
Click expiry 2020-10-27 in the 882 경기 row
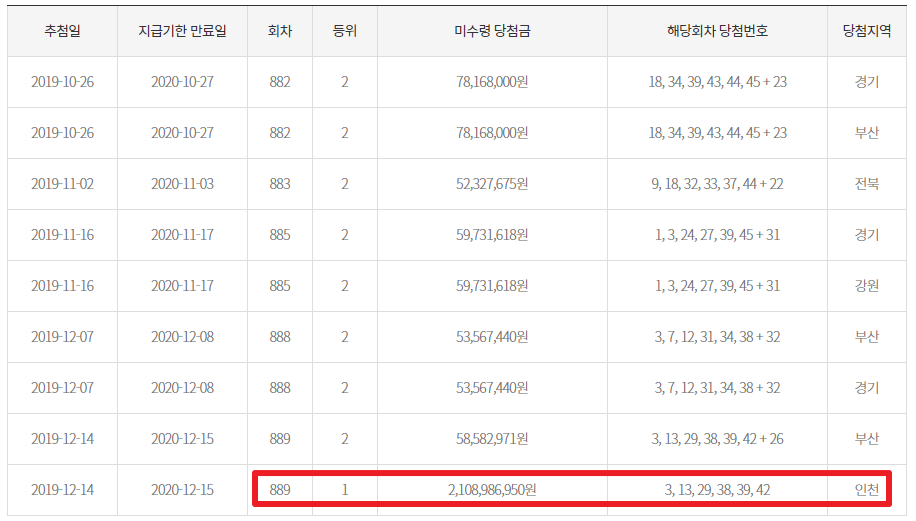click(182, 82)
